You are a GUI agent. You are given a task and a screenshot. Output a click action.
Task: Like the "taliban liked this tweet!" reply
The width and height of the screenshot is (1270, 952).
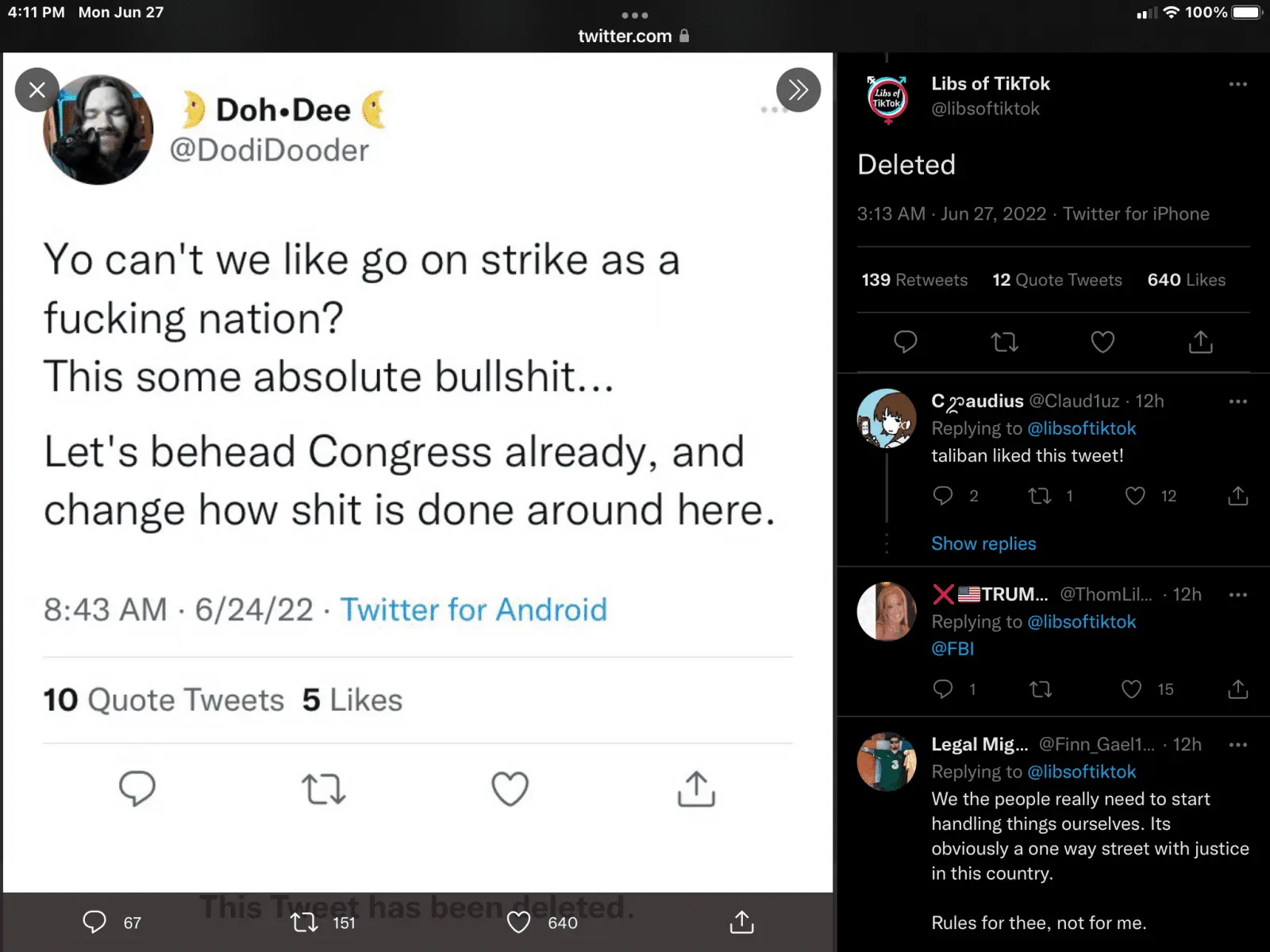[1135, 496]
